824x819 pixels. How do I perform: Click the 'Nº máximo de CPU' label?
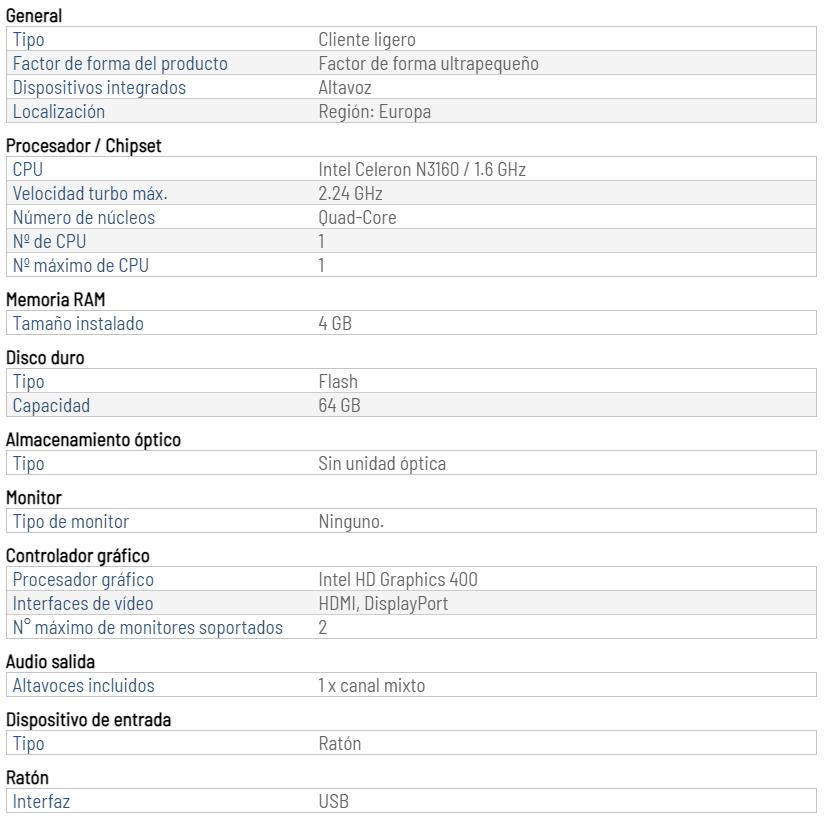pos(81,265)
